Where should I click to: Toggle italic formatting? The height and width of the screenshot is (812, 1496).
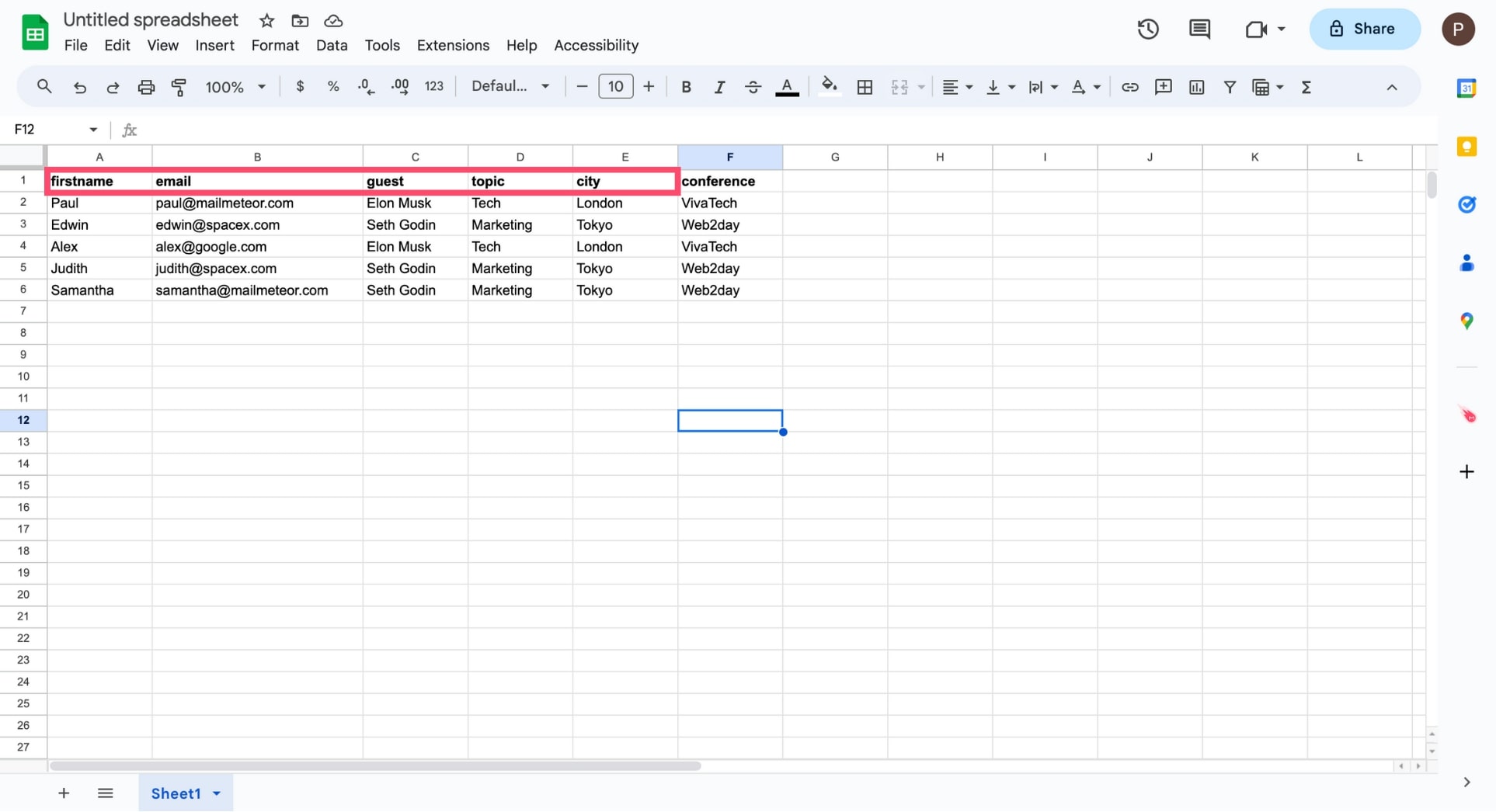(719, 87)
